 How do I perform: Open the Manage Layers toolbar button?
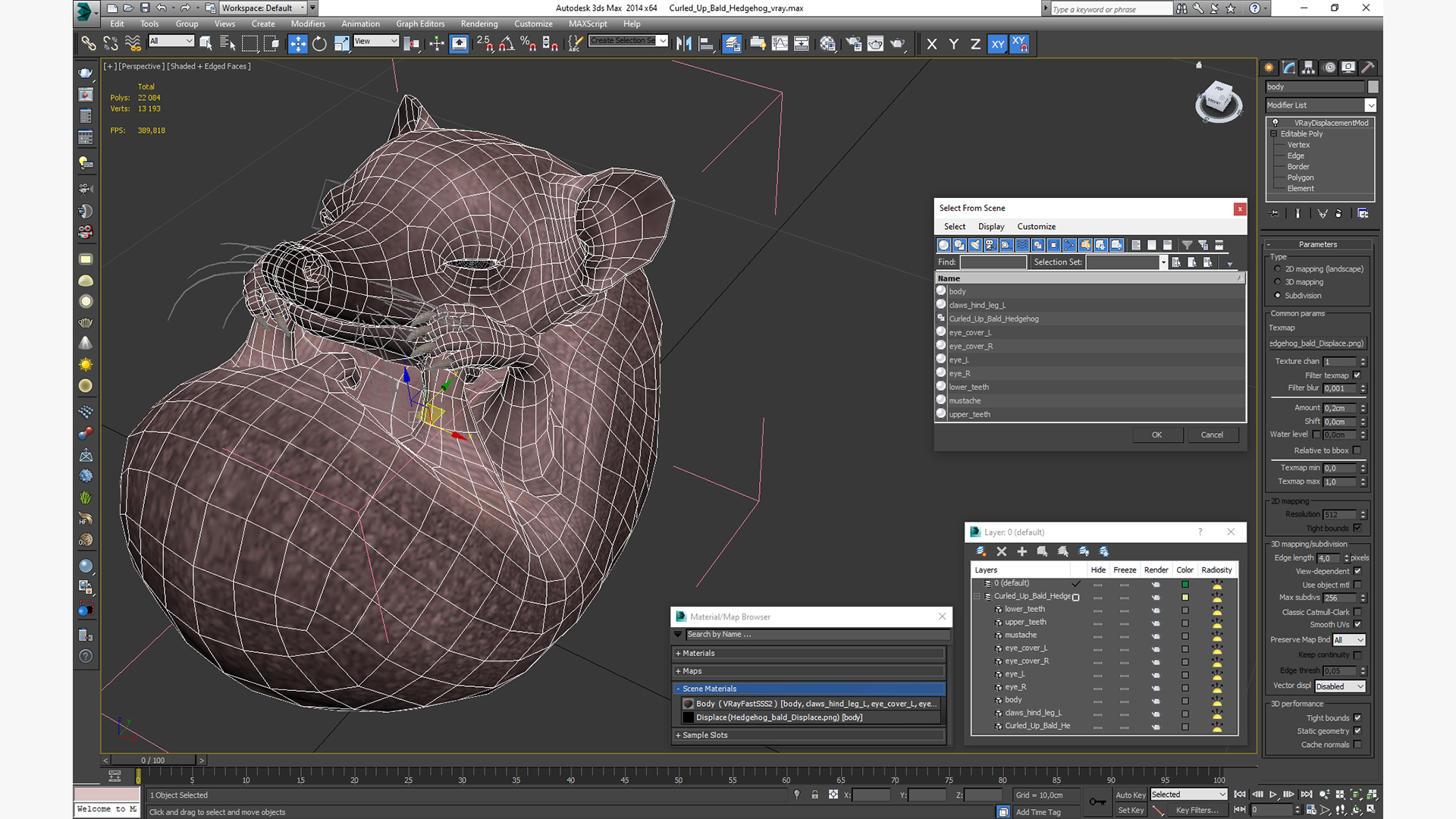tap(732, 44)
